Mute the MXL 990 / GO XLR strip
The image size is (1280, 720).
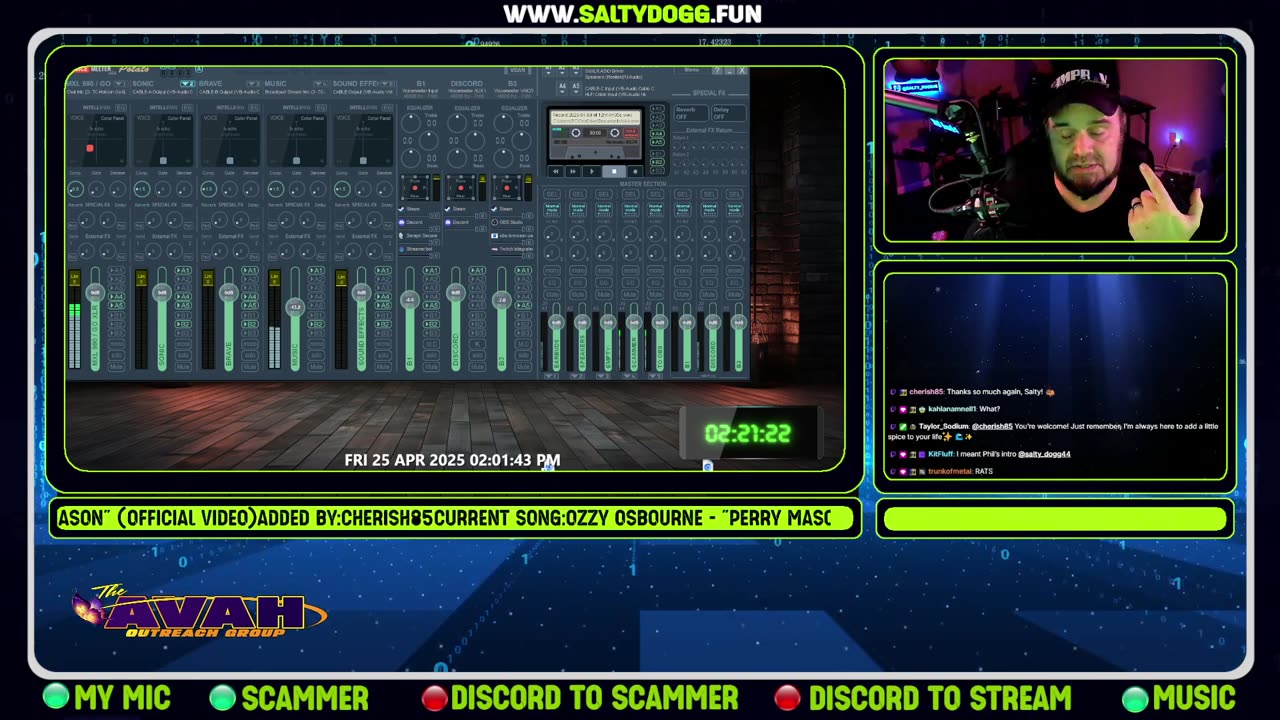click(x=117, y=366)
